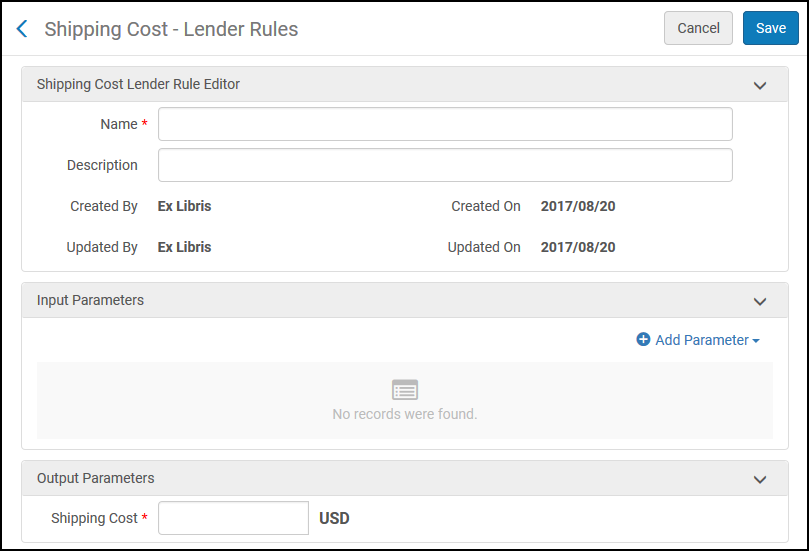Screen dimensions: 809x551
Task: Collapse the Shipping Cost Lender Rule Editor section
Action: coord(759,85)
